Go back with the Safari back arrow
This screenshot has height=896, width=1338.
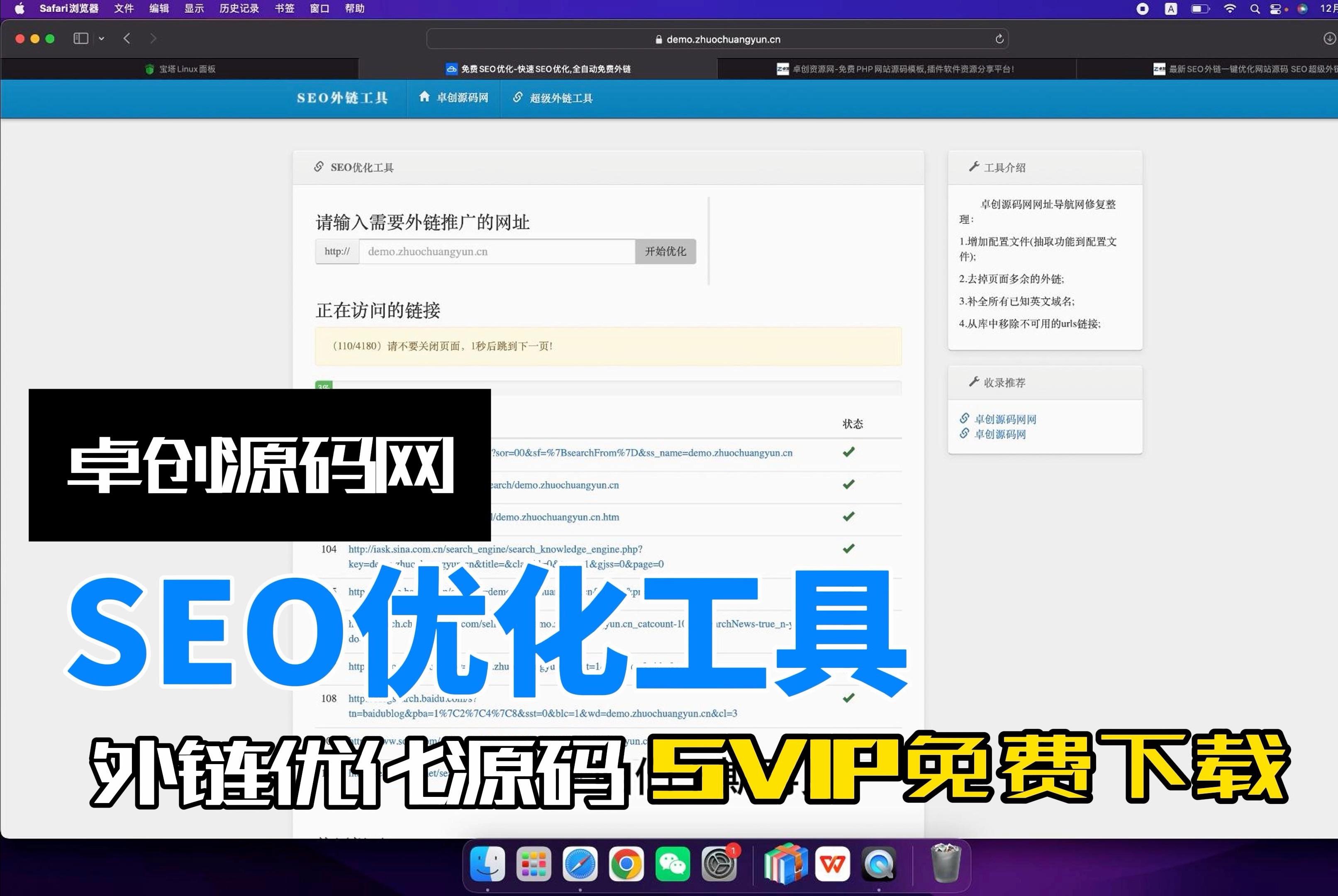(x=127, y=38)
